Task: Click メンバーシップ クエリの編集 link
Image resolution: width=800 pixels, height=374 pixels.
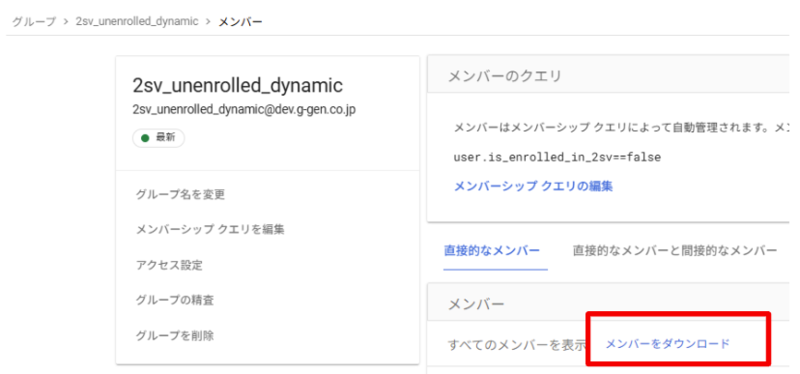Action: (533, 186)
